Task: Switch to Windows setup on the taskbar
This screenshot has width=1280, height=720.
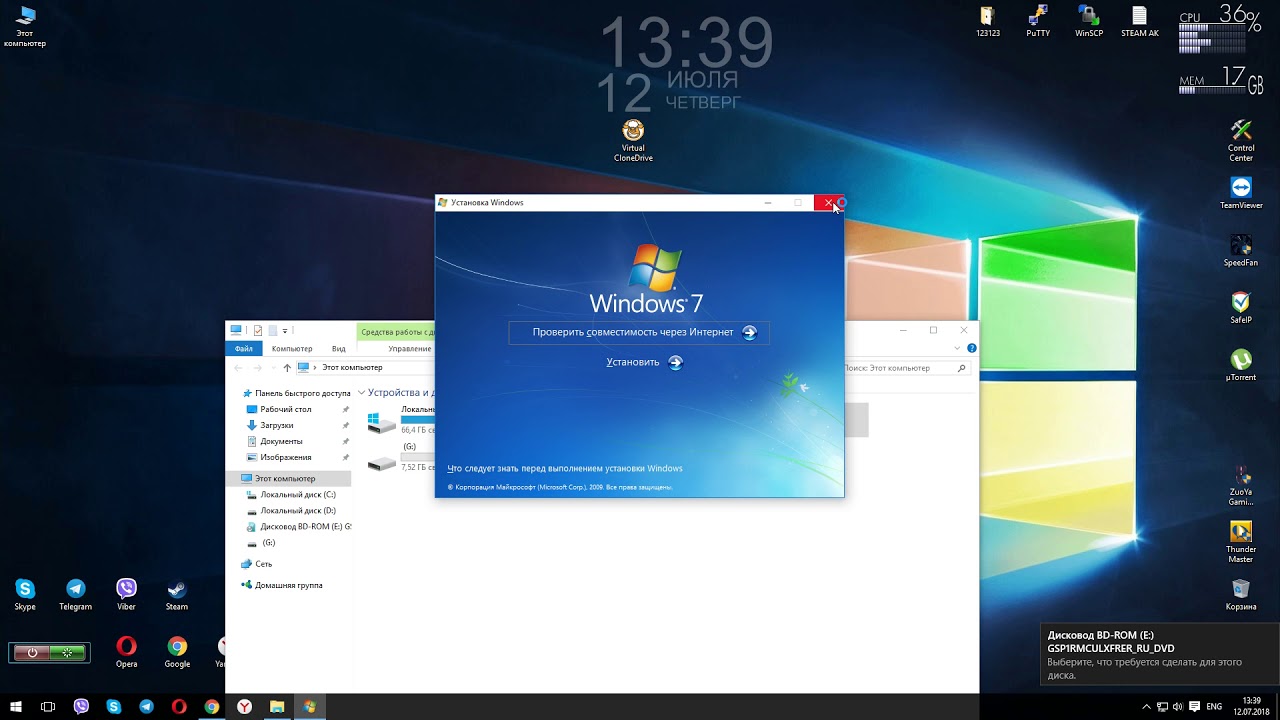Action: pyautogui.click(x=310, y=707)
